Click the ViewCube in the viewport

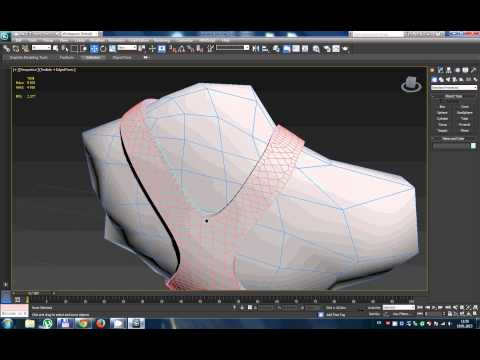(411, 84)
